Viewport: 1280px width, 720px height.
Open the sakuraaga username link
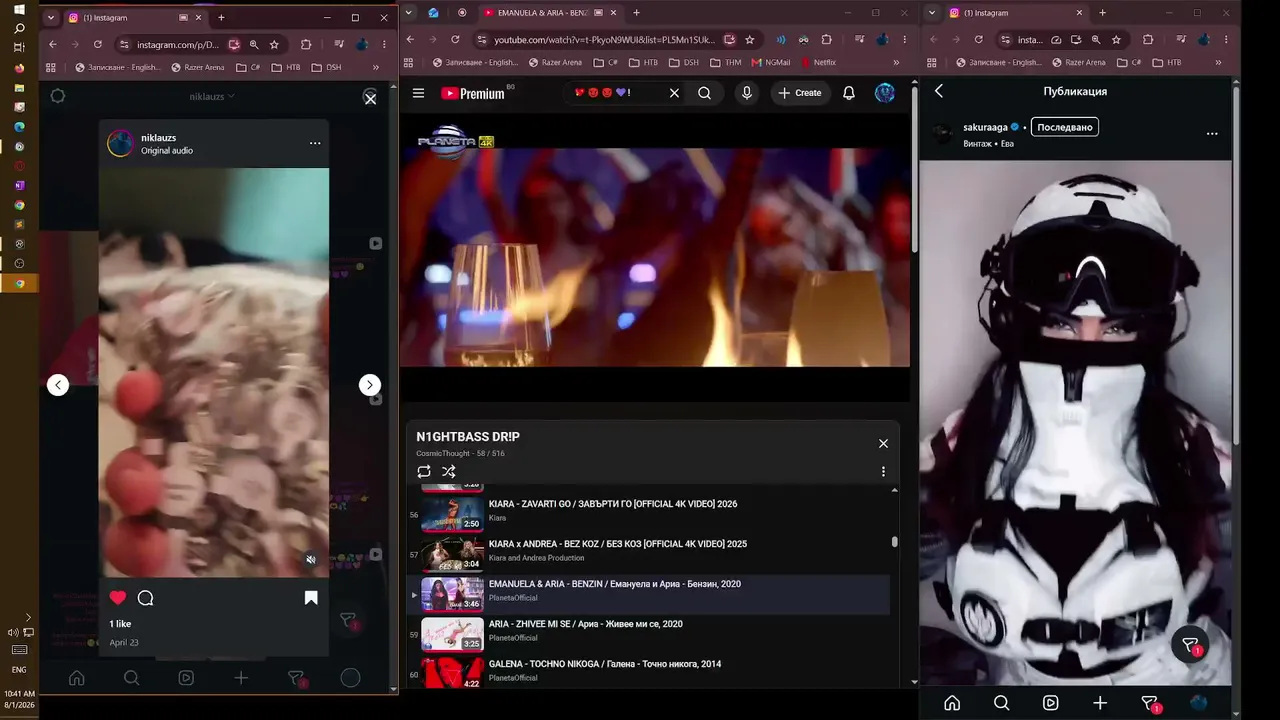tap(985, 127)
